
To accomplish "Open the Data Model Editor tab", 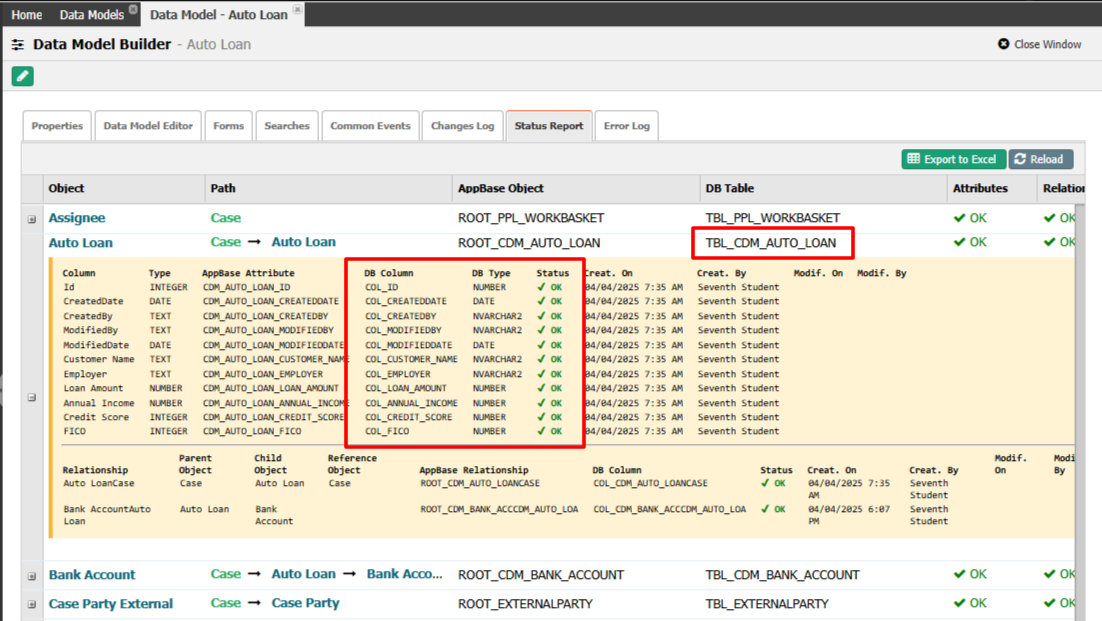I will pos(148,126).
